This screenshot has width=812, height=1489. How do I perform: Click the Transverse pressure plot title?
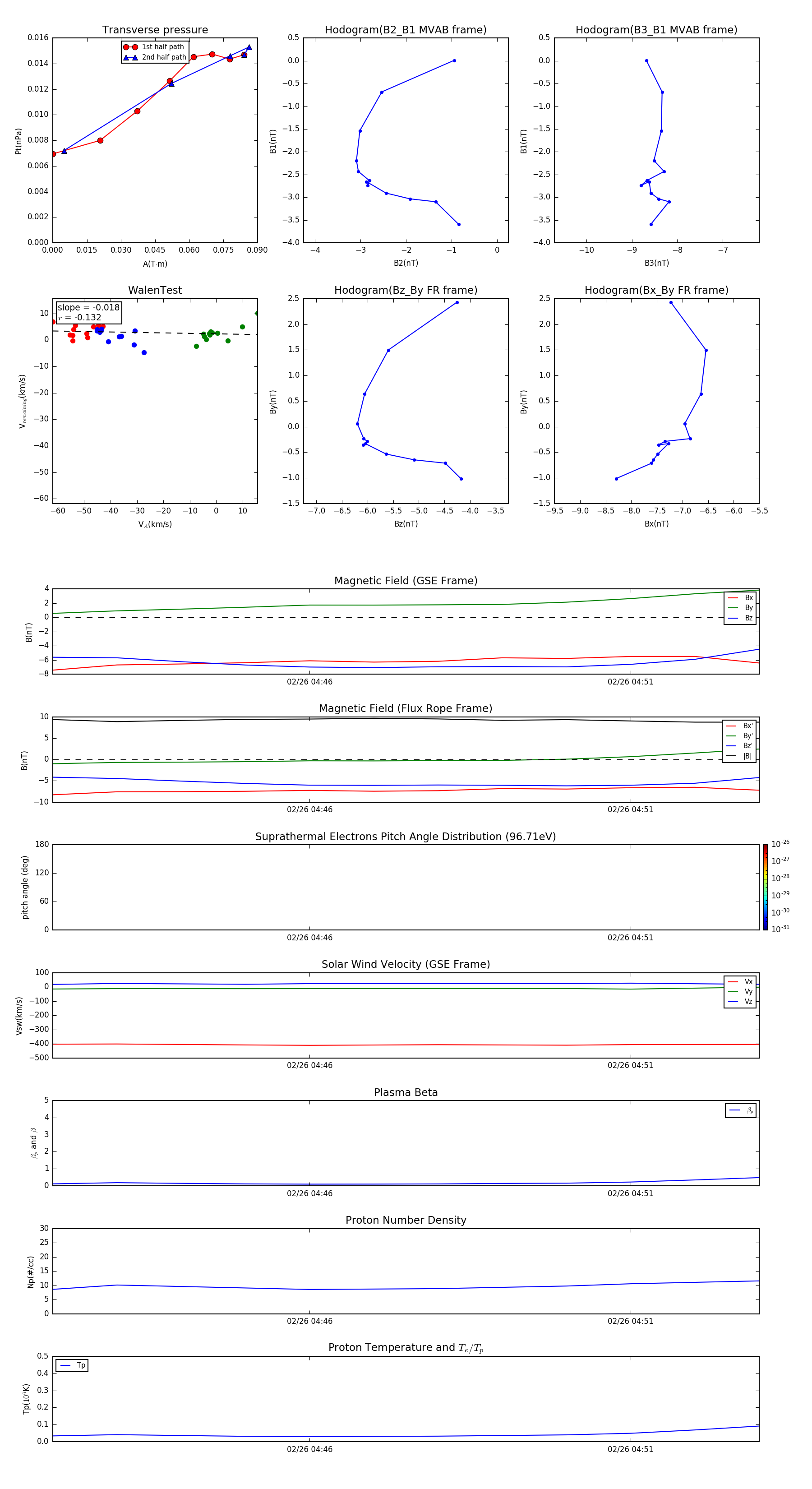point(155,30)
